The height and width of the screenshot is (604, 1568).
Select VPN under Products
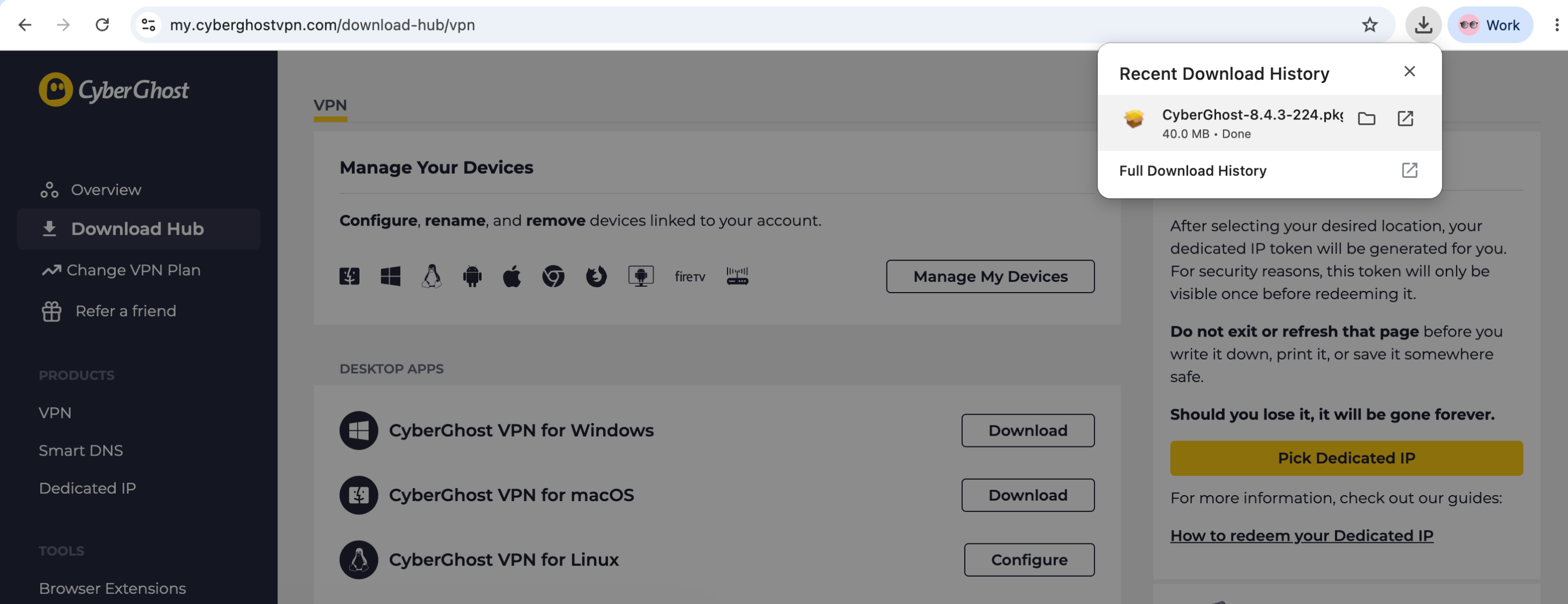click(55, 413)
